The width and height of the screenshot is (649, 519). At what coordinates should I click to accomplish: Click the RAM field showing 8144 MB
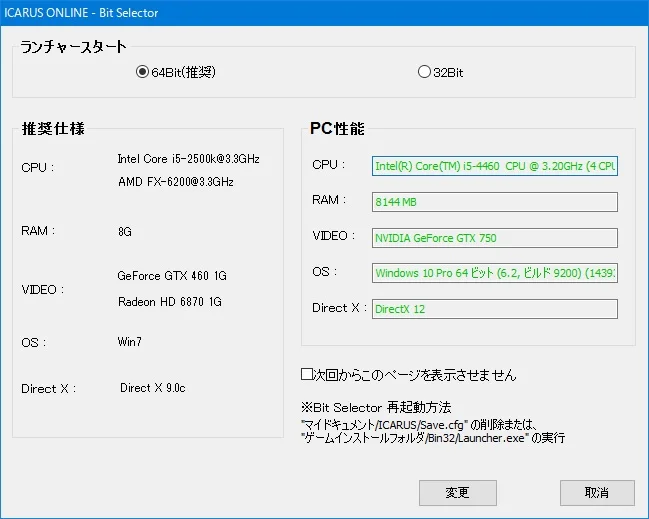coord(495,202)
